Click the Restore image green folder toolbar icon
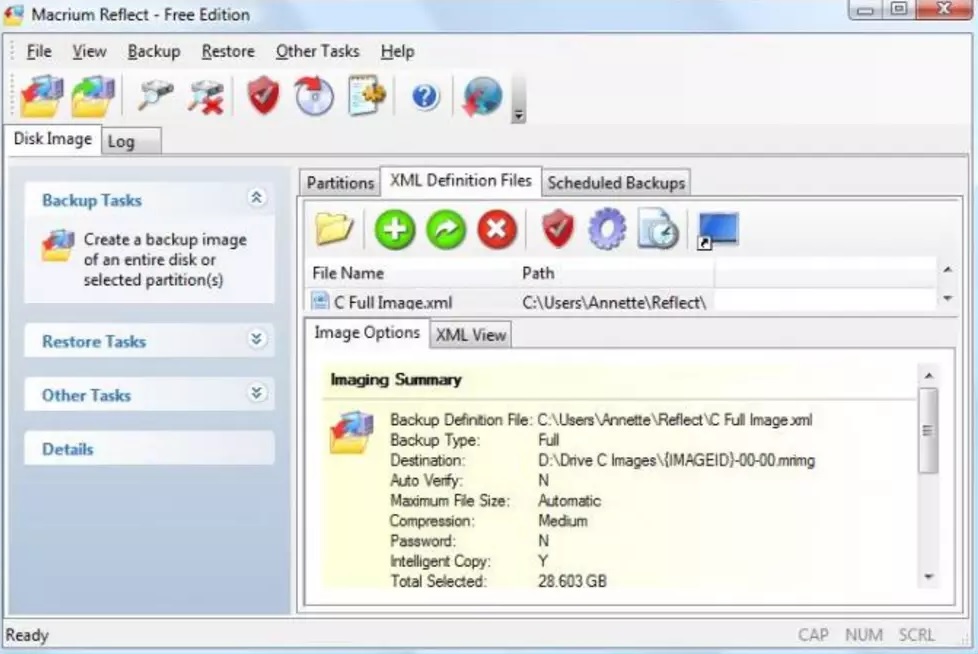This screenshot has width=978, height=654. (x=93, y=97)
